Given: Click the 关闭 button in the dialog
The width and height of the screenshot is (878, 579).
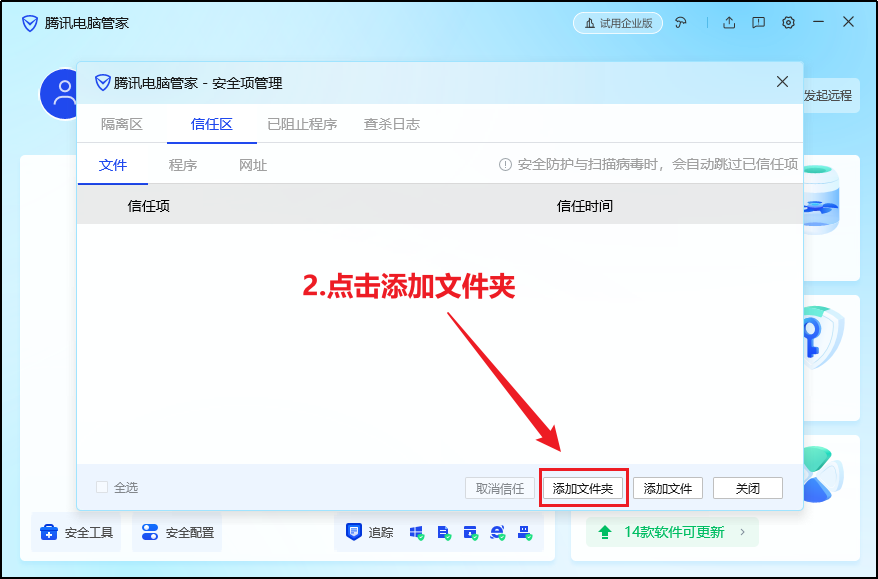Looking at the screenshot, I should (x=748, y=488).
